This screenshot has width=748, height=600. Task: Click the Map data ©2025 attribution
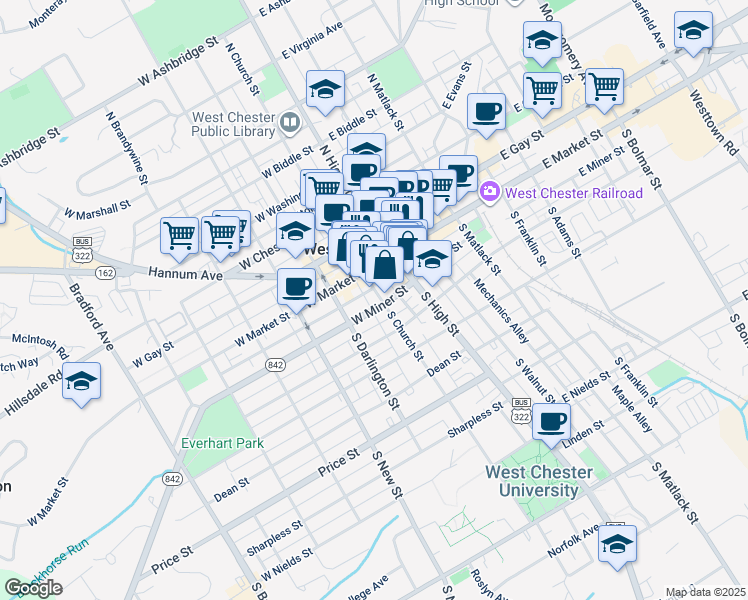coord(706,592)
